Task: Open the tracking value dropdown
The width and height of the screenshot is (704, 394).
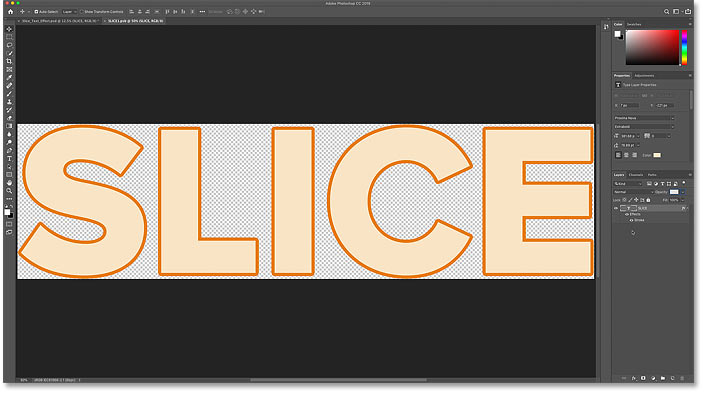Action: pyautogui.click(x=669, y=136)
